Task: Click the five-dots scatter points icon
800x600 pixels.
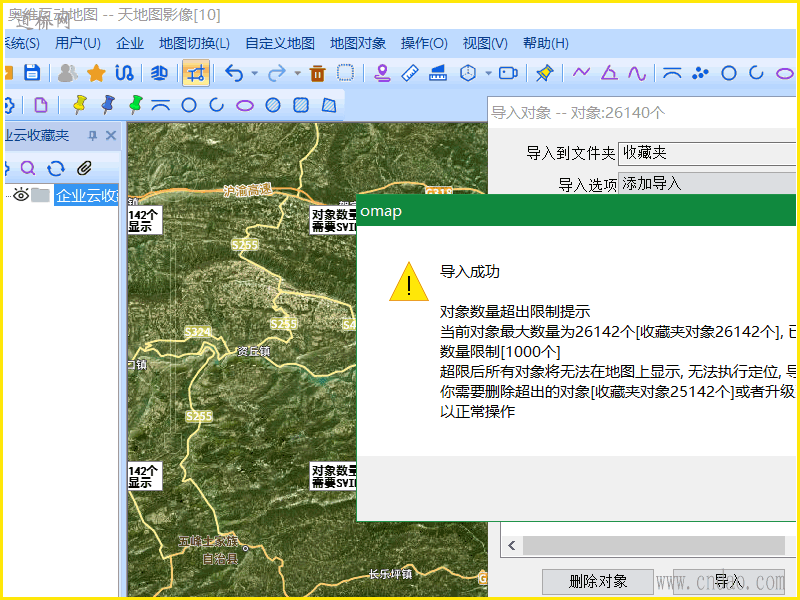Action: (x=701, y=73)
